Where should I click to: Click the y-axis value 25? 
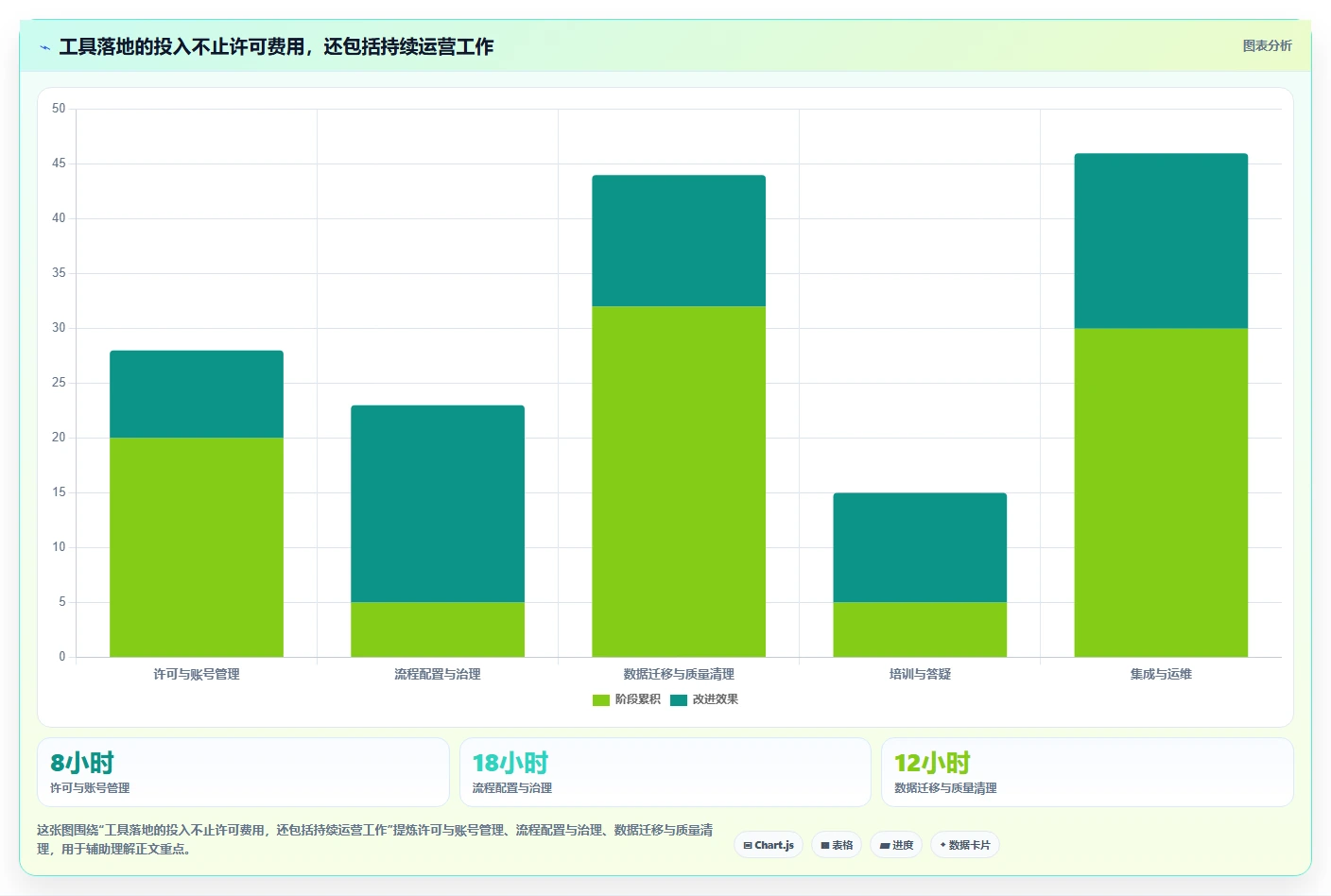pyautogui.click(x=59, y=383)
